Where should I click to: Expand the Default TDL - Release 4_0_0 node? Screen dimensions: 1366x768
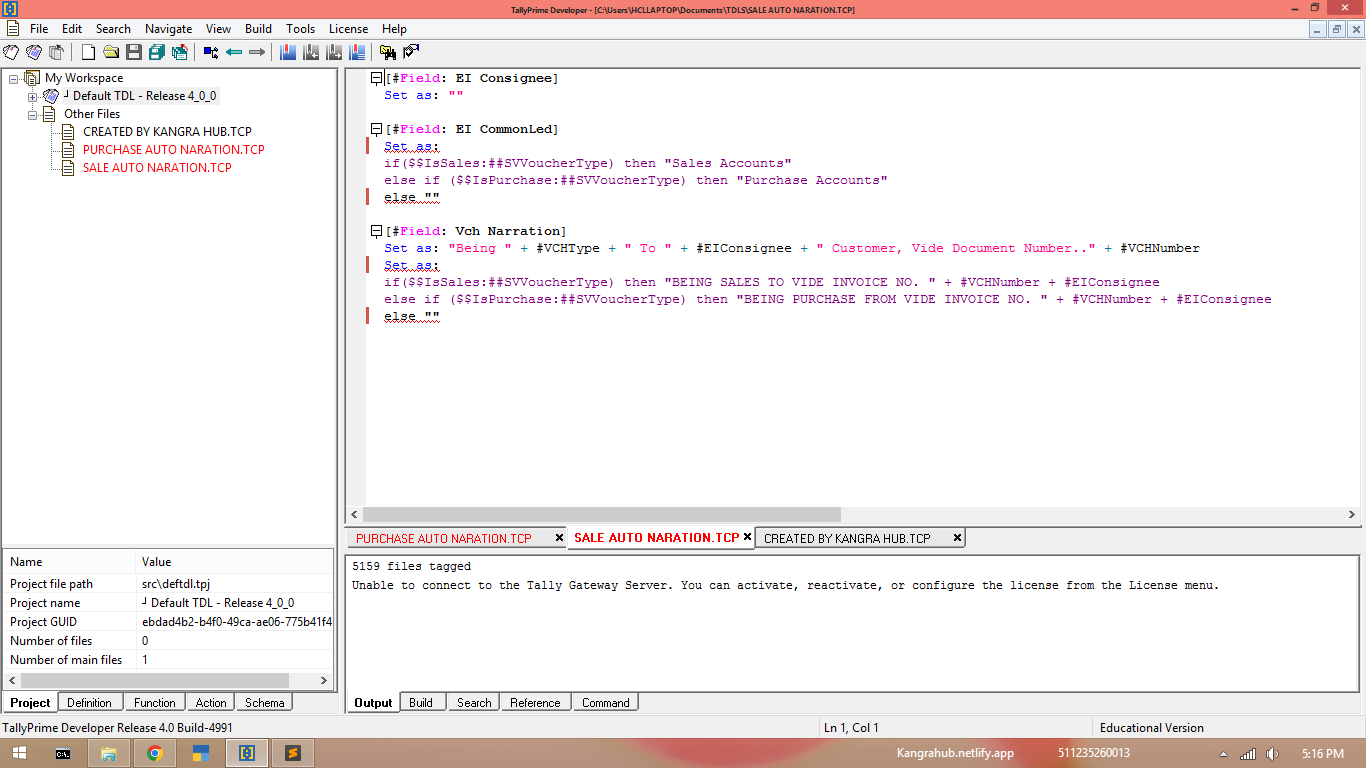32,96
